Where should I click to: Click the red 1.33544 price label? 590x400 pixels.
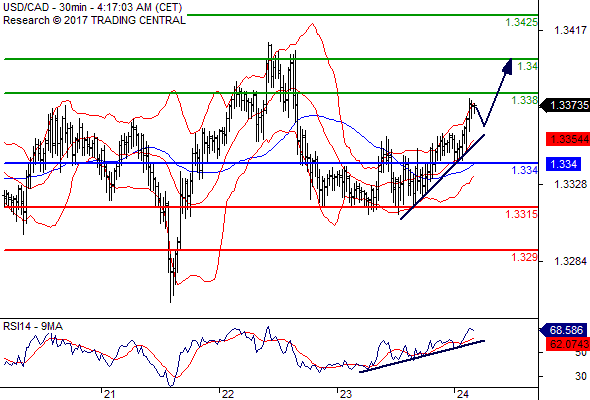coord(568,139)
